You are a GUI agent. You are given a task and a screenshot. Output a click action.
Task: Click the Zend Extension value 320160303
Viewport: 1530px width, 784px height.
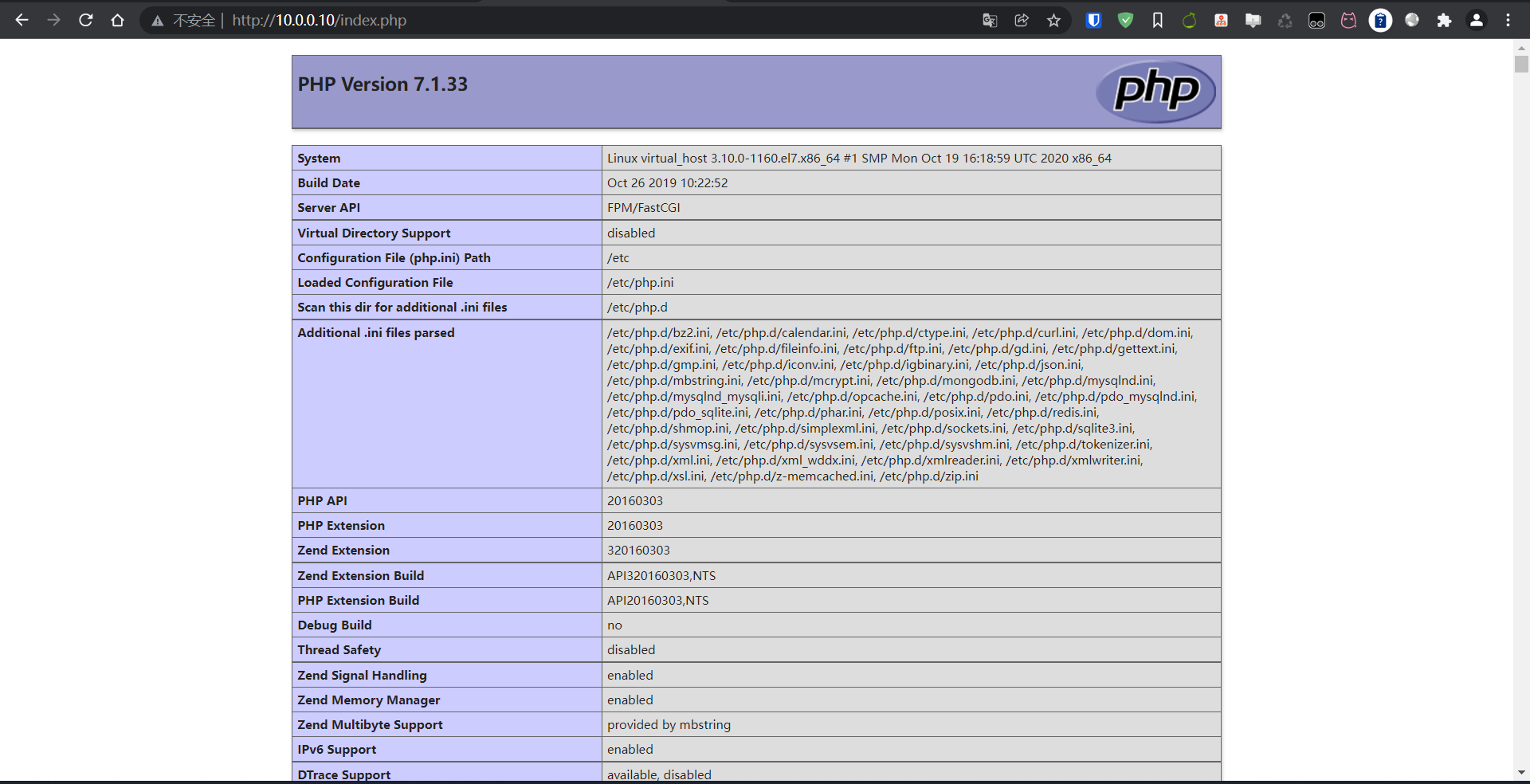tap(638, 551)
